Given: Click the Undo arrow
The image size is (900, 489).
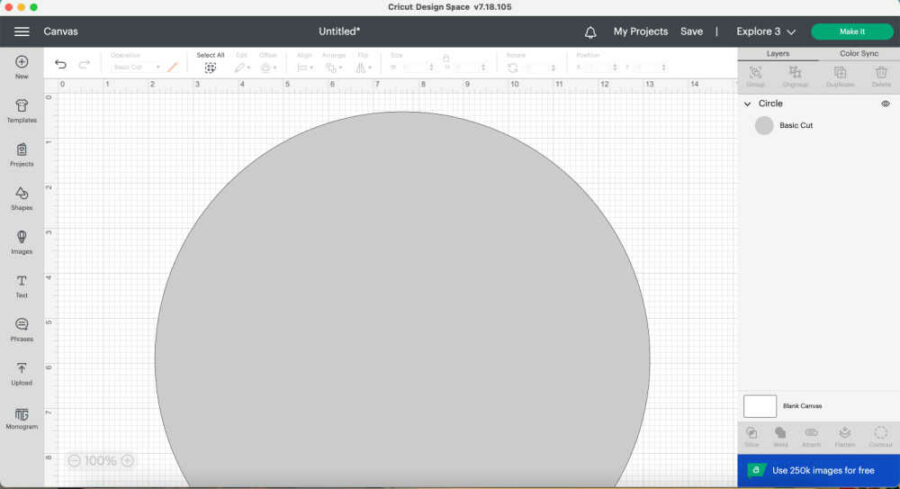Looking at the screenshot, I should pos(61,65).
